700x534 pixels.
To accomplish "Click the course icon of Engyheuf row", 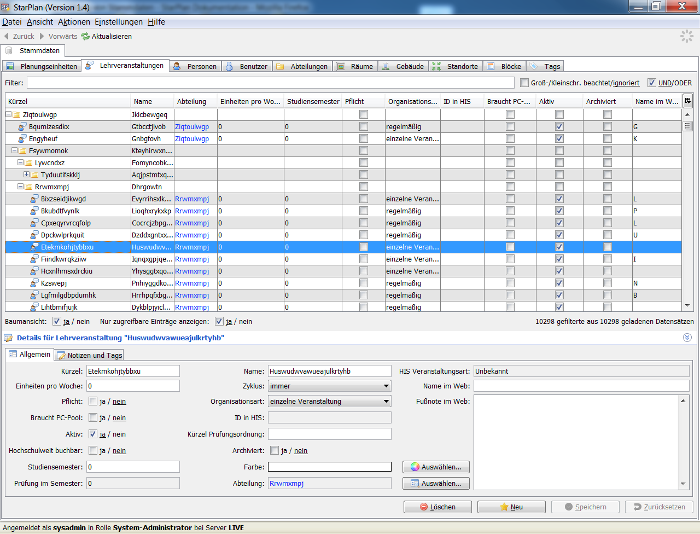I will (23, 139).
